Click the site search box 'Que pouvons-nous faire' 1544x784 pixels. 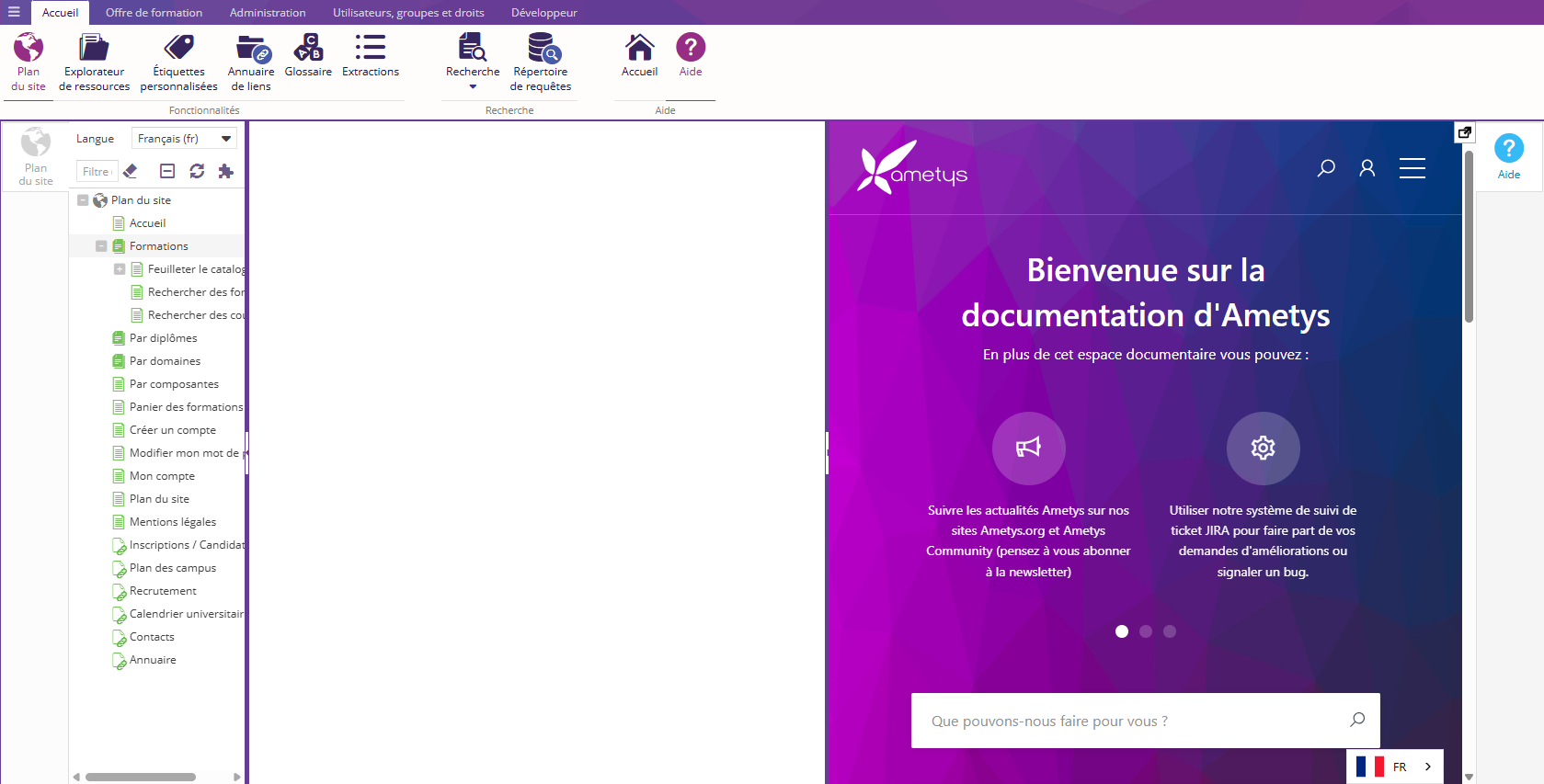[x=1145, y=721]
